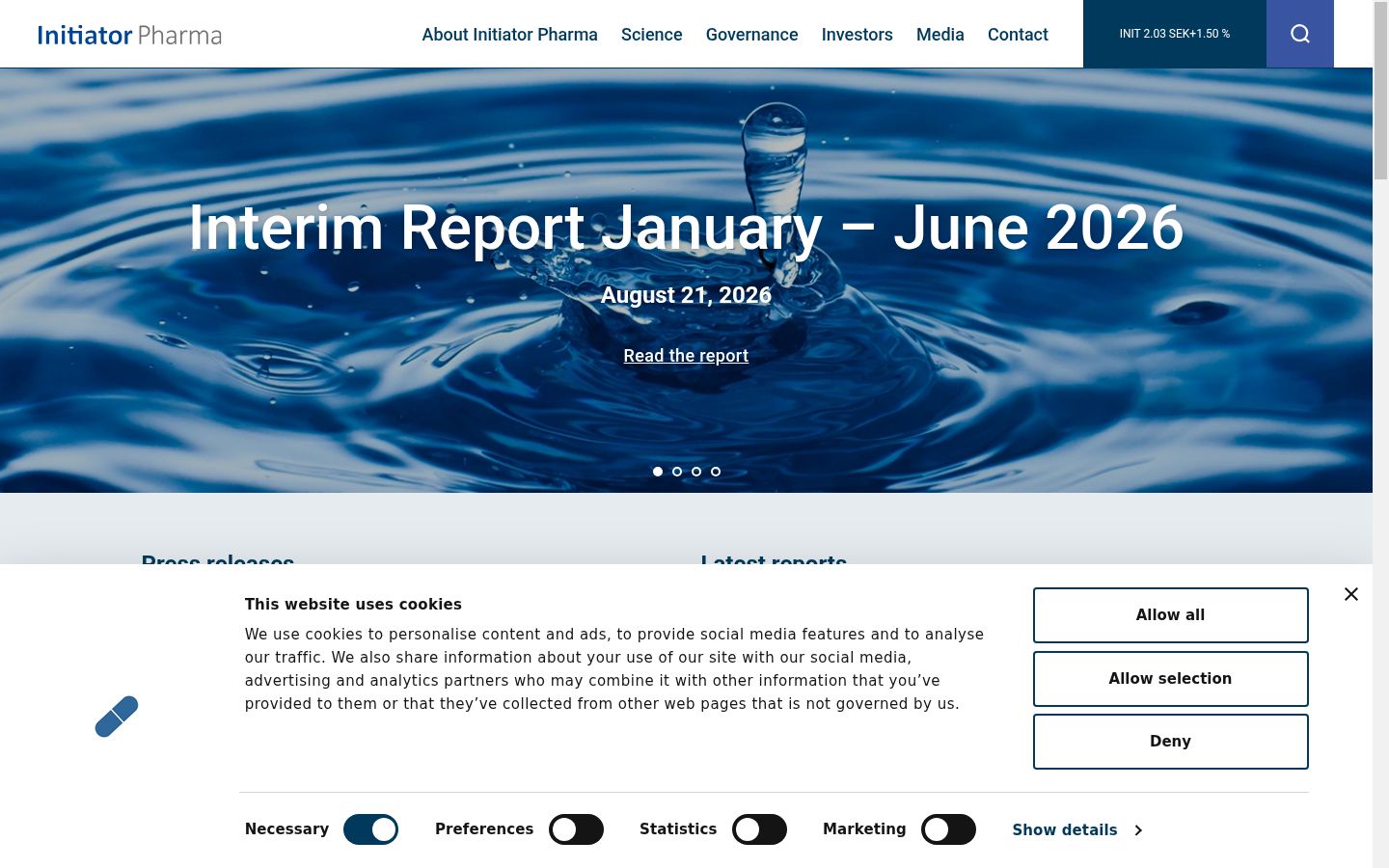Click the Cookiebot pill logo

117,717
